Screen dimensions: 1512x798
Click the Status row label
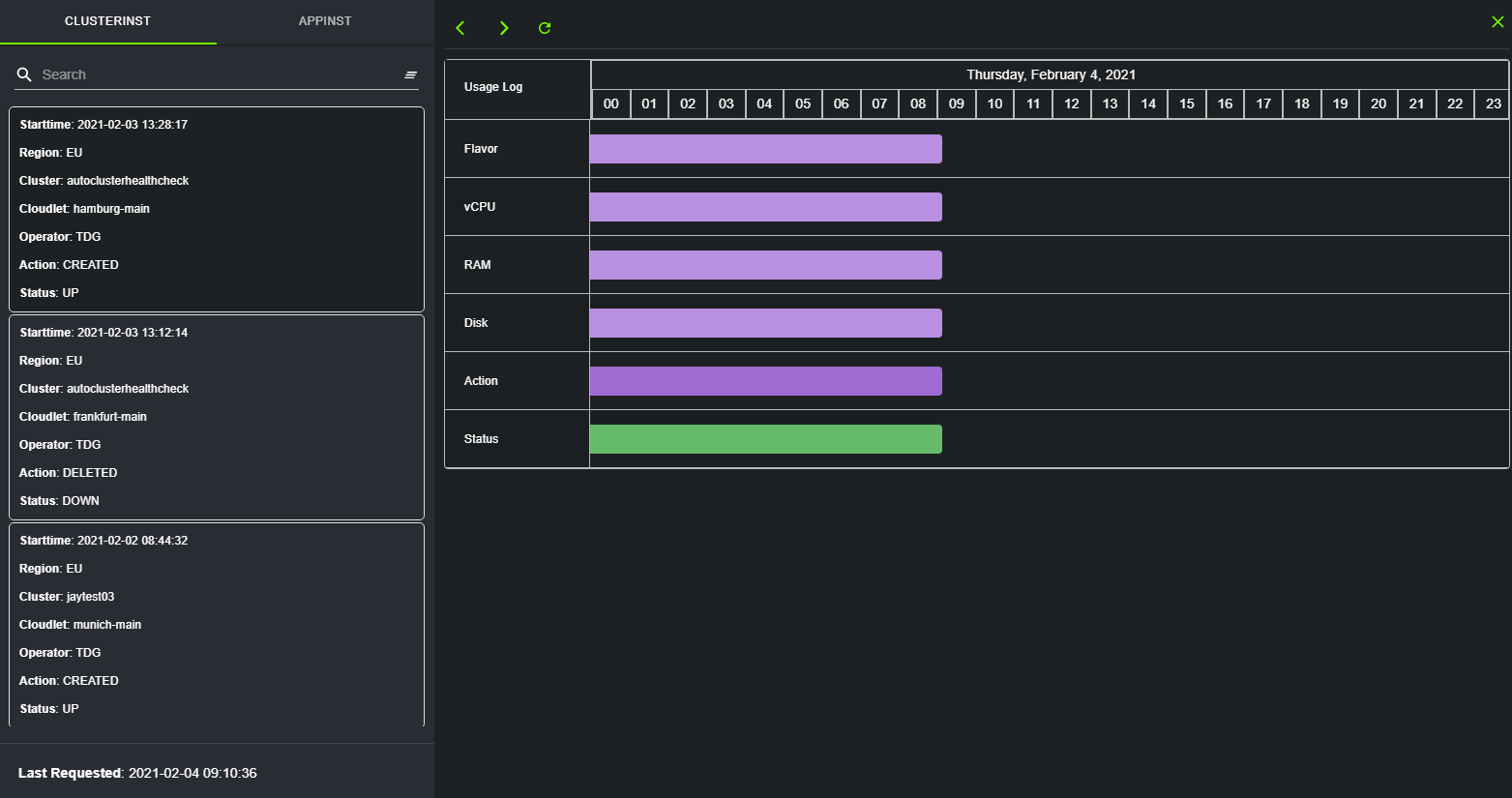tap(481, 439)
